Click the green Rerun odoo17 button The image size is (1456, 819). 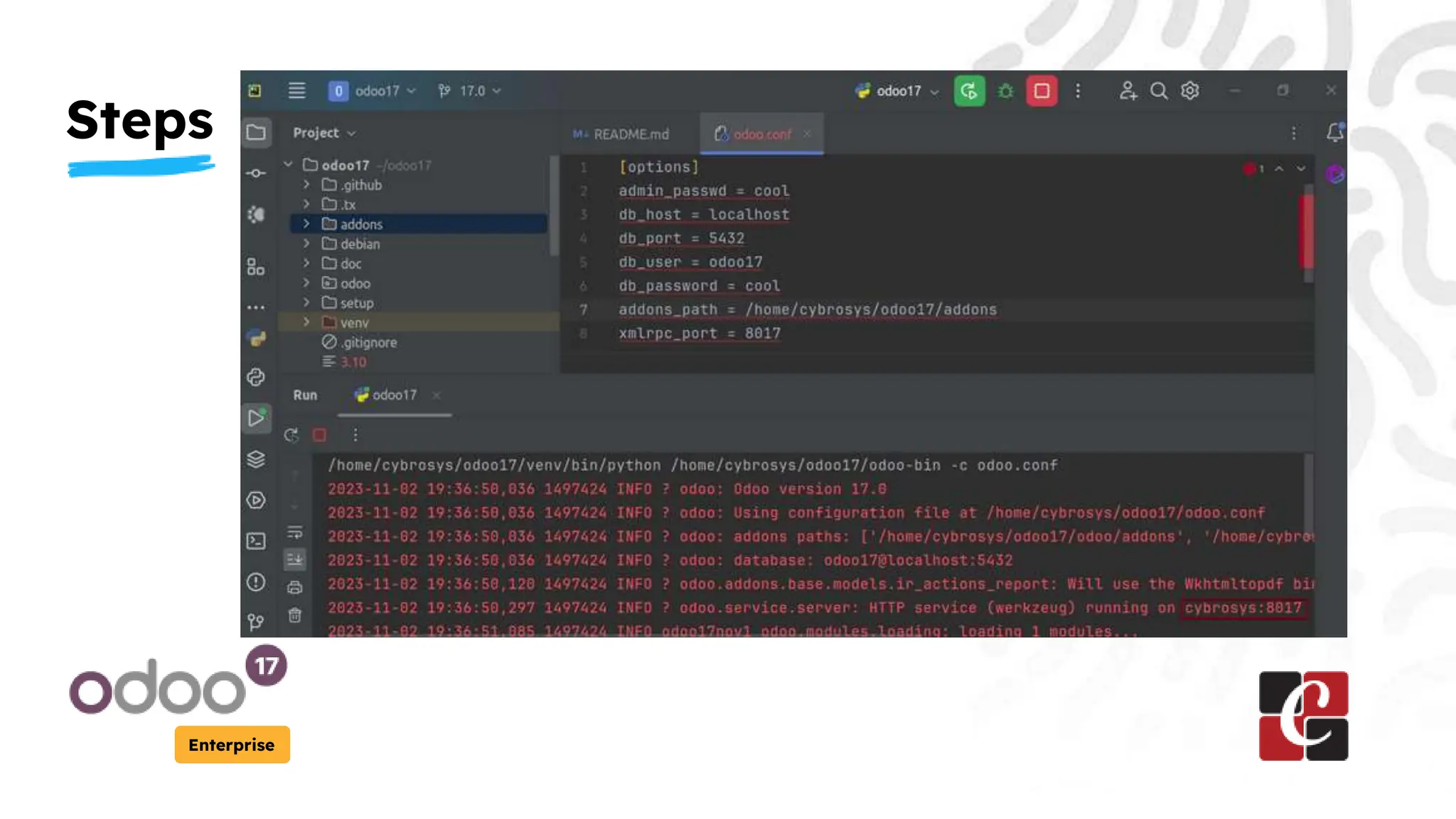coord(969,91)
